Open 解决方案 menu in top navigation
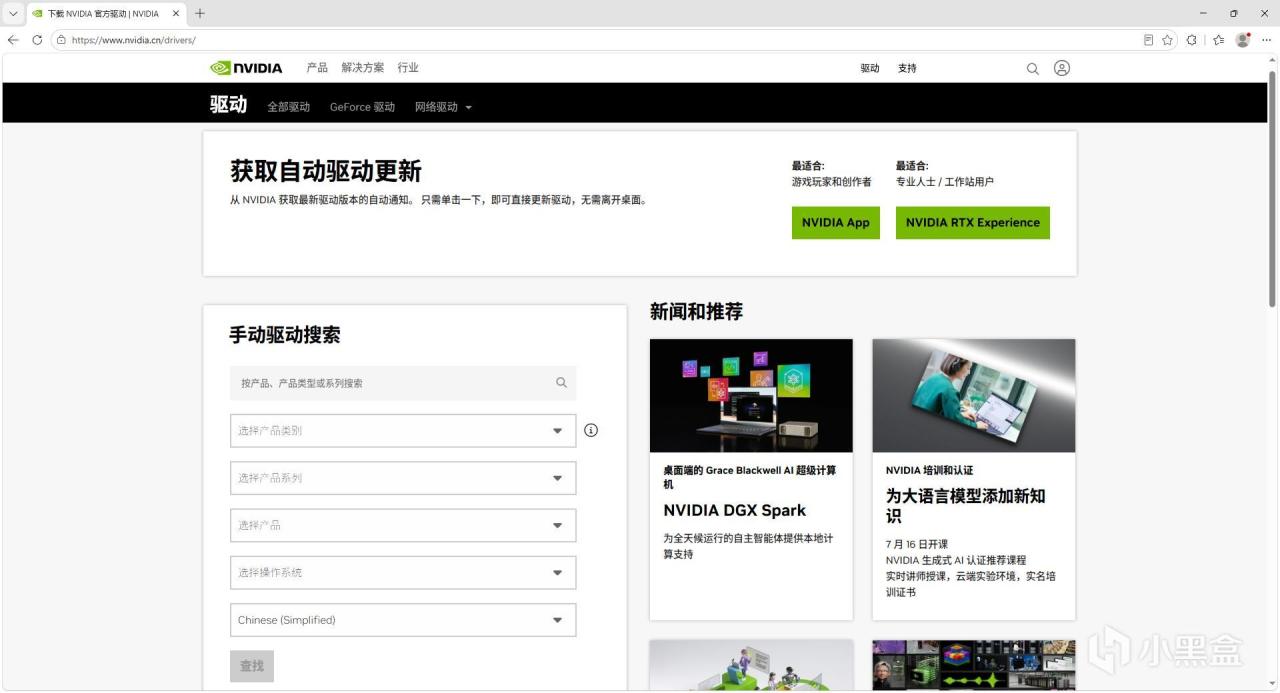Screen dimensions: 1280x693 coord(362,68)
